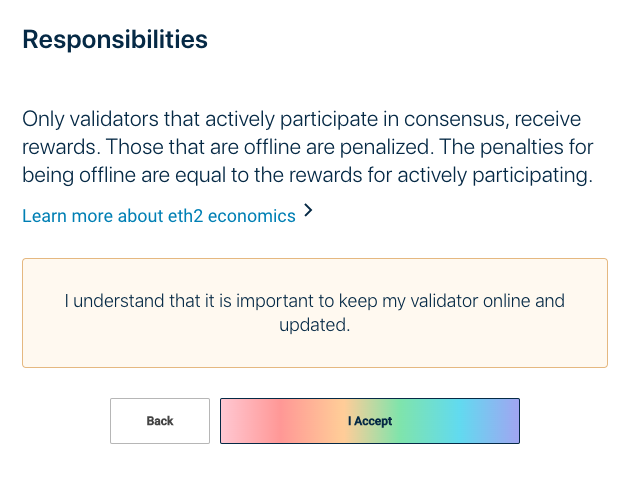Click the Responsibilities heading
This screenshot has width=630, height=494.
pyautogui.click(x=115, y=40)
